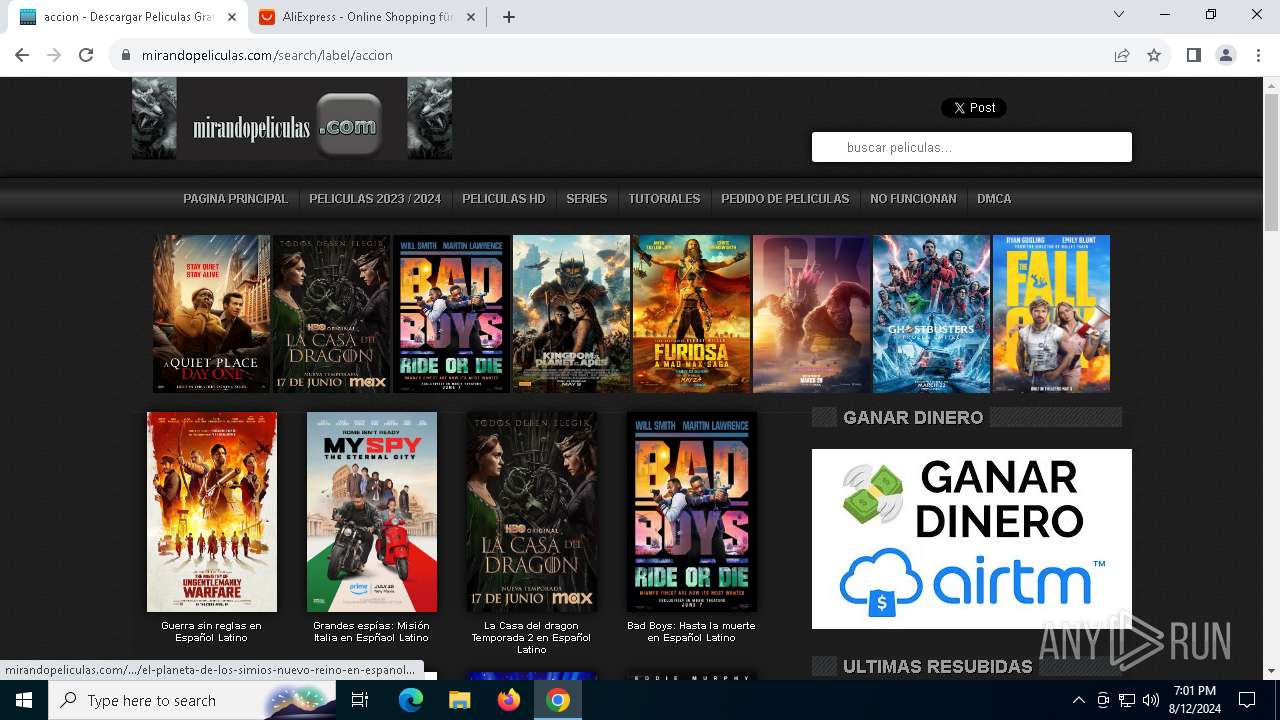The height and width of the screenshot is (720, 1280).
Task: Launch Microsoft Edge from taskbar
Action: coord(411,700)
